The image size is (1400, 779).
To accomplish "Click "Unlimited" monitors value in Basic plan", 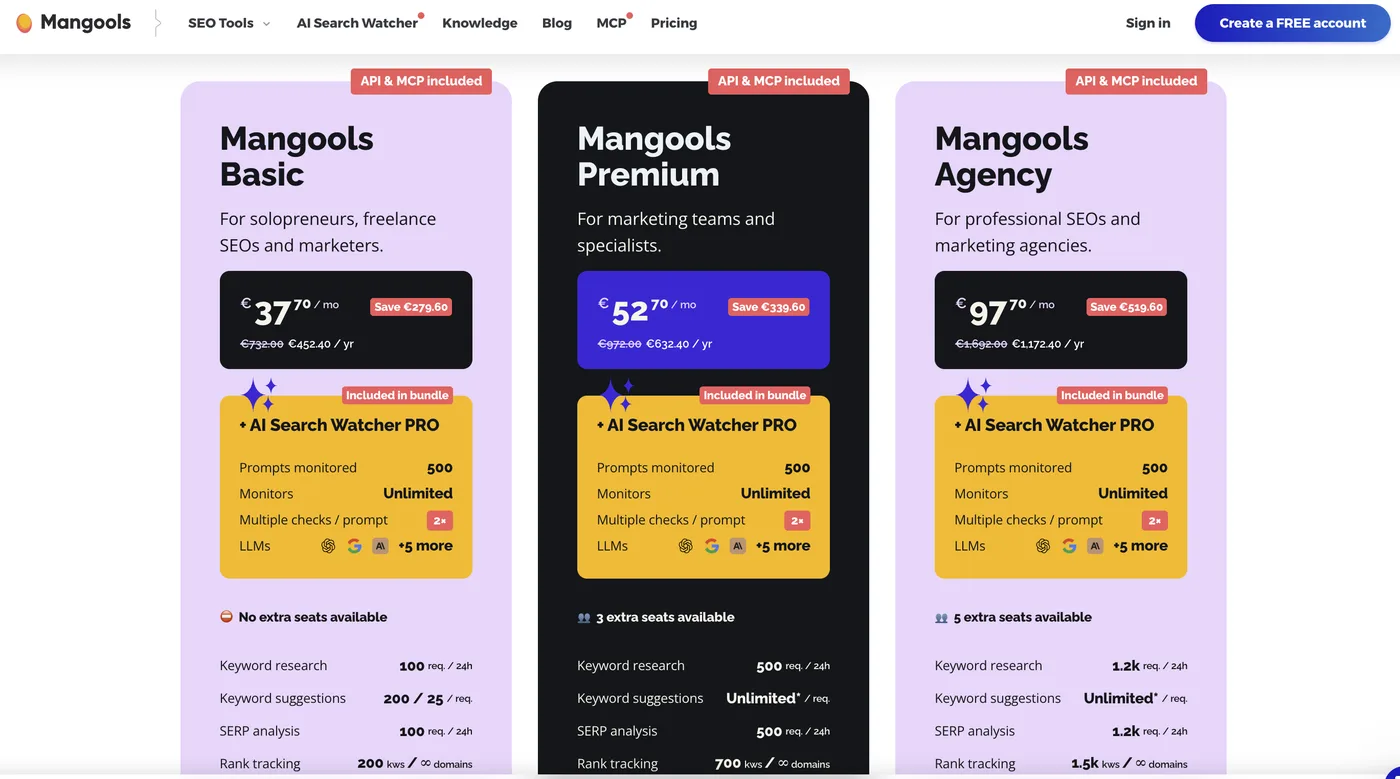I will (418, 493).
